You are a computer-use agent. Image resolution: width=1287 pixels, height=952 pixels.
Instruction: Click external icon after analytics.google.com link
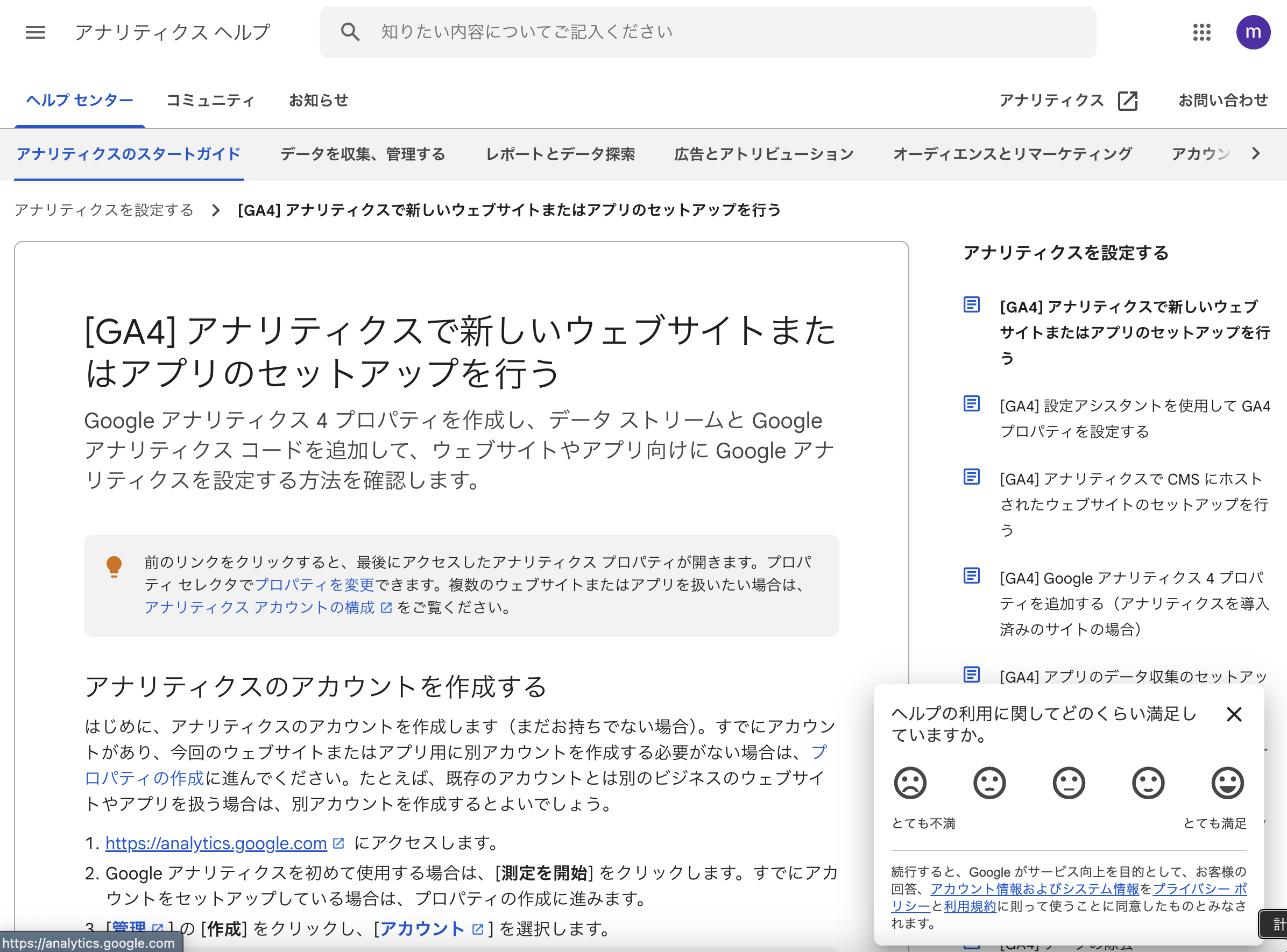coord(339,843)
